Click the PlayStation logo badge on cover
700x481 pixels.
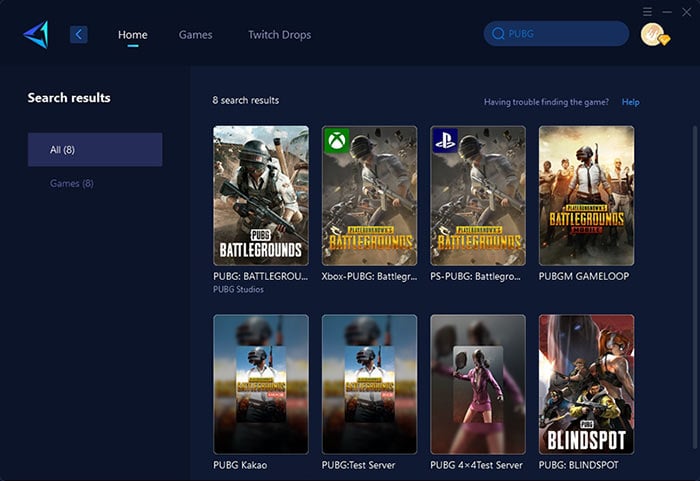click(x=445, y=141)
